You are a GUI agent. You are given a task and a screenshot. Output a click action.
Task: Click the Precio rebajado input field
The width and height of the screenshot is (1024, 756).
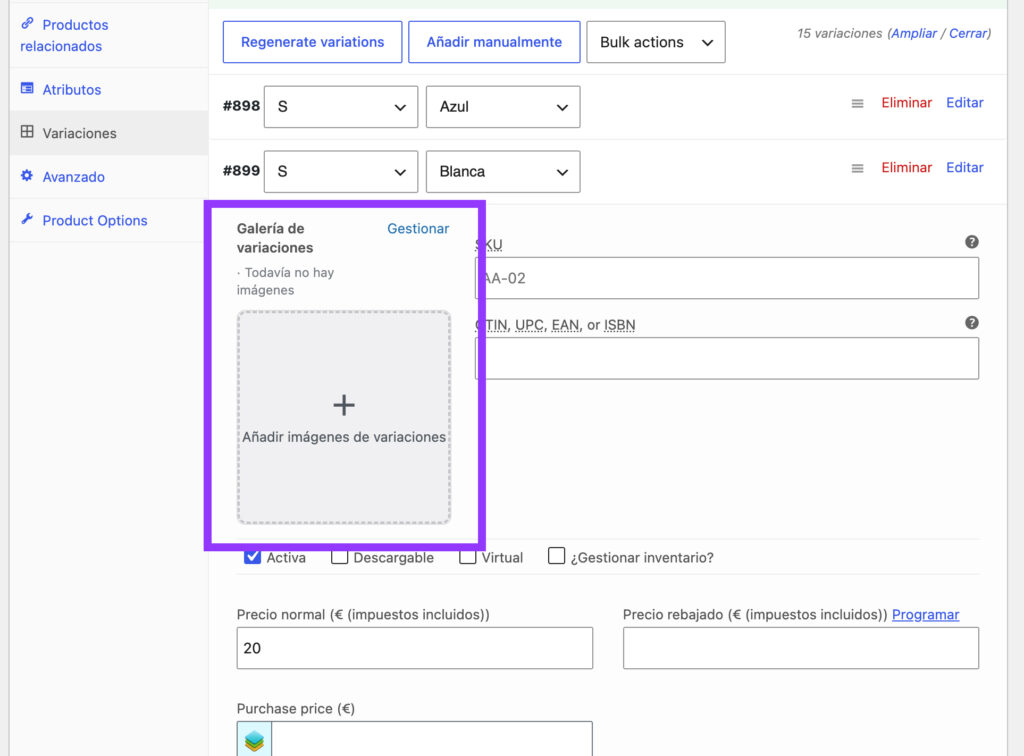801,648
